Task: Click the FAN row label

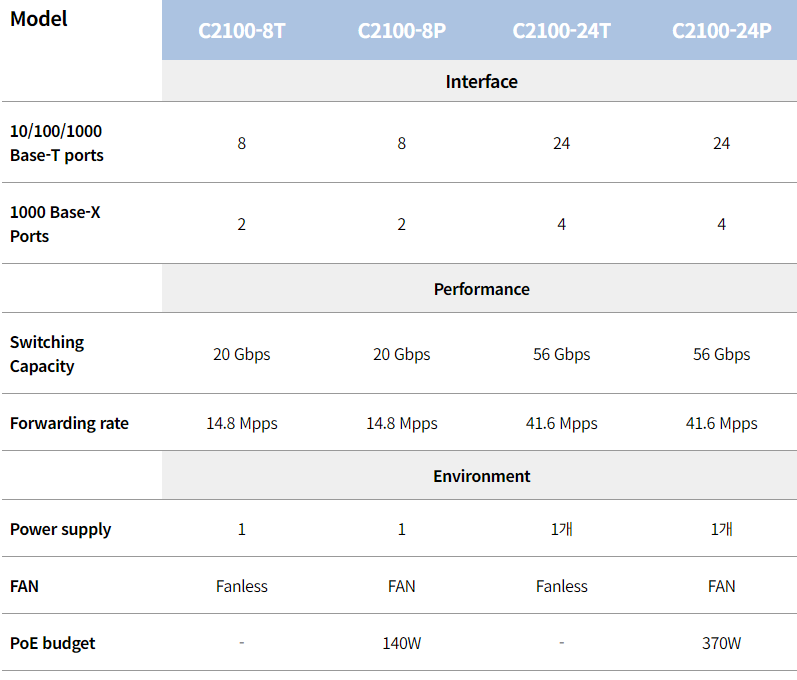Action: [24, 586]
